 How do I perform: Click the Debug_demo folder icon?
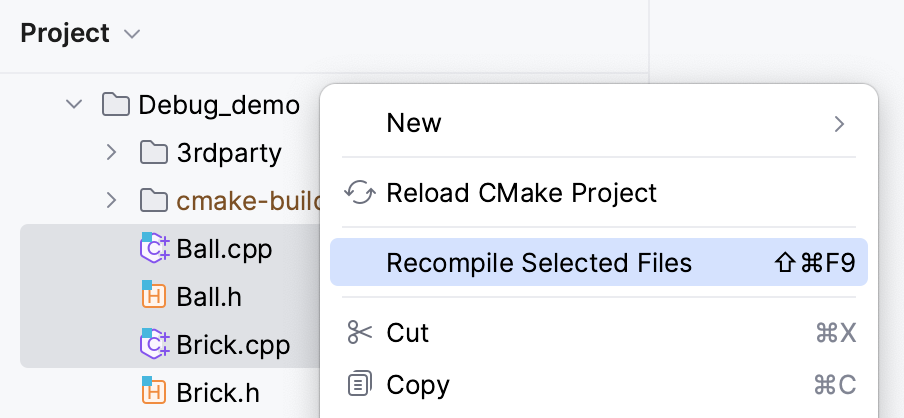(116, 105)
